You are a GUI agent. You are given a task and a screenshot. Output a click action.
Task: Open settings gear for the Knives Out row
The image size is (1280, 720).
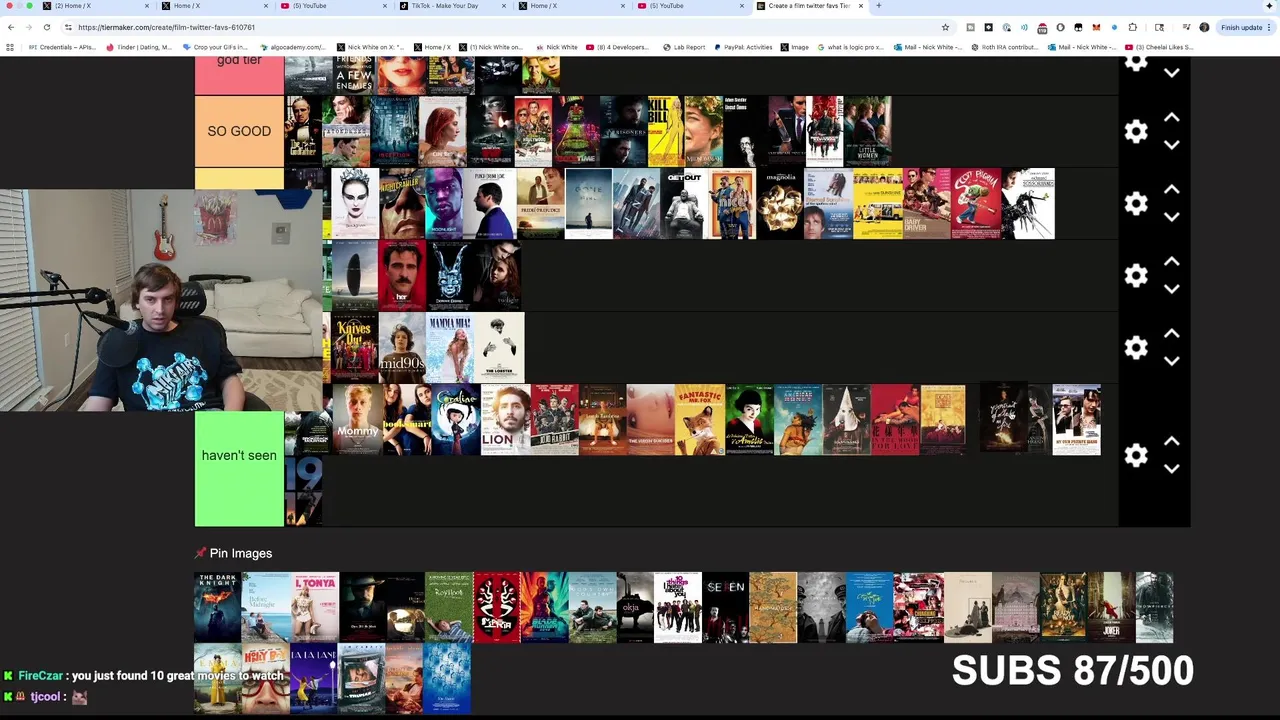tap(1136, 347)
